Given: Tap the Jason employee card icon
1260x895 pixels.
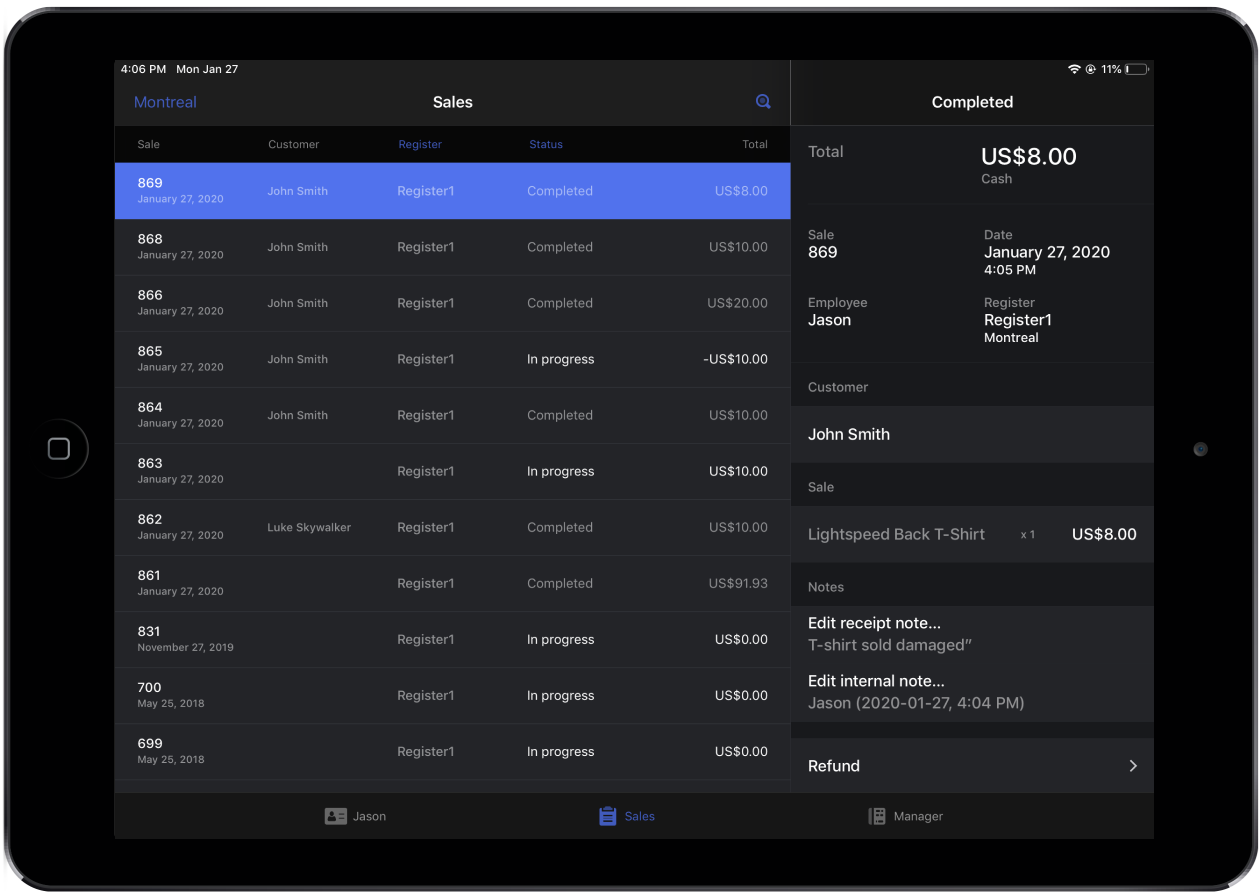Looking at the screenshot, I should point(336,816).
